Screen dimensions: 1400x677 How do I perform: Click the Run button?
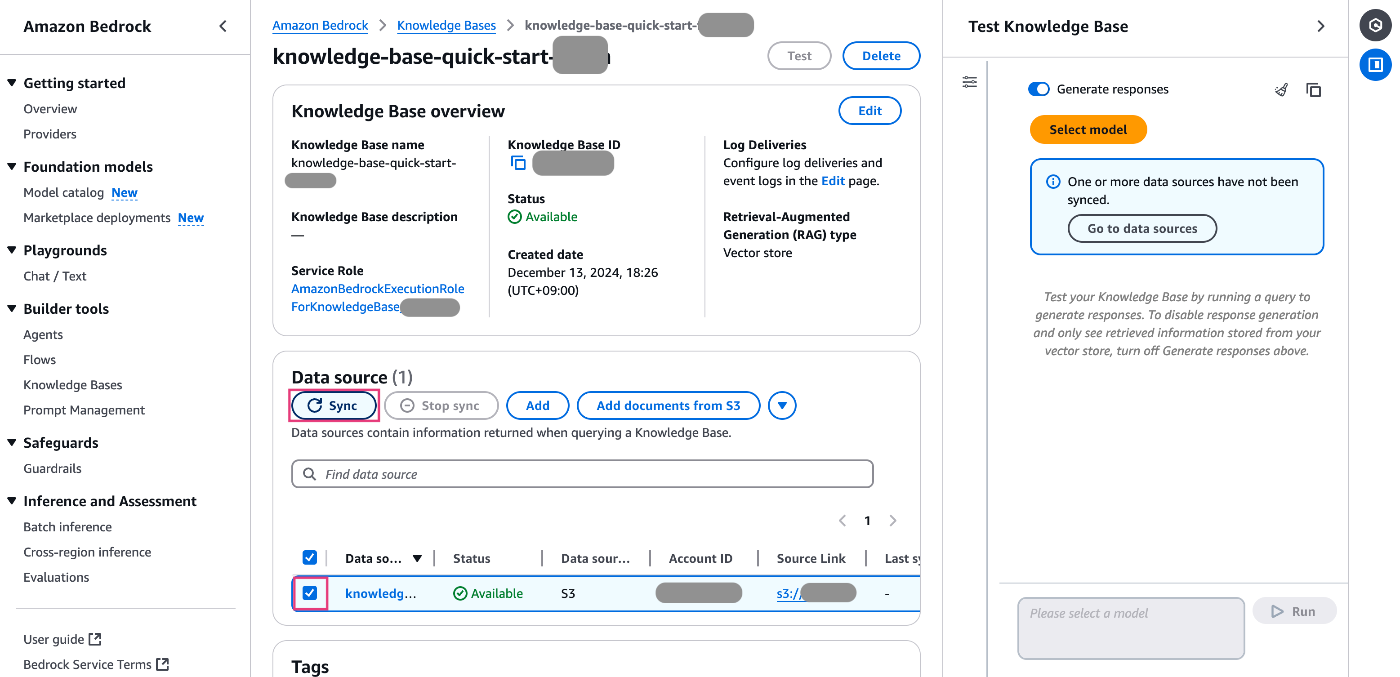click(1294, 611)
